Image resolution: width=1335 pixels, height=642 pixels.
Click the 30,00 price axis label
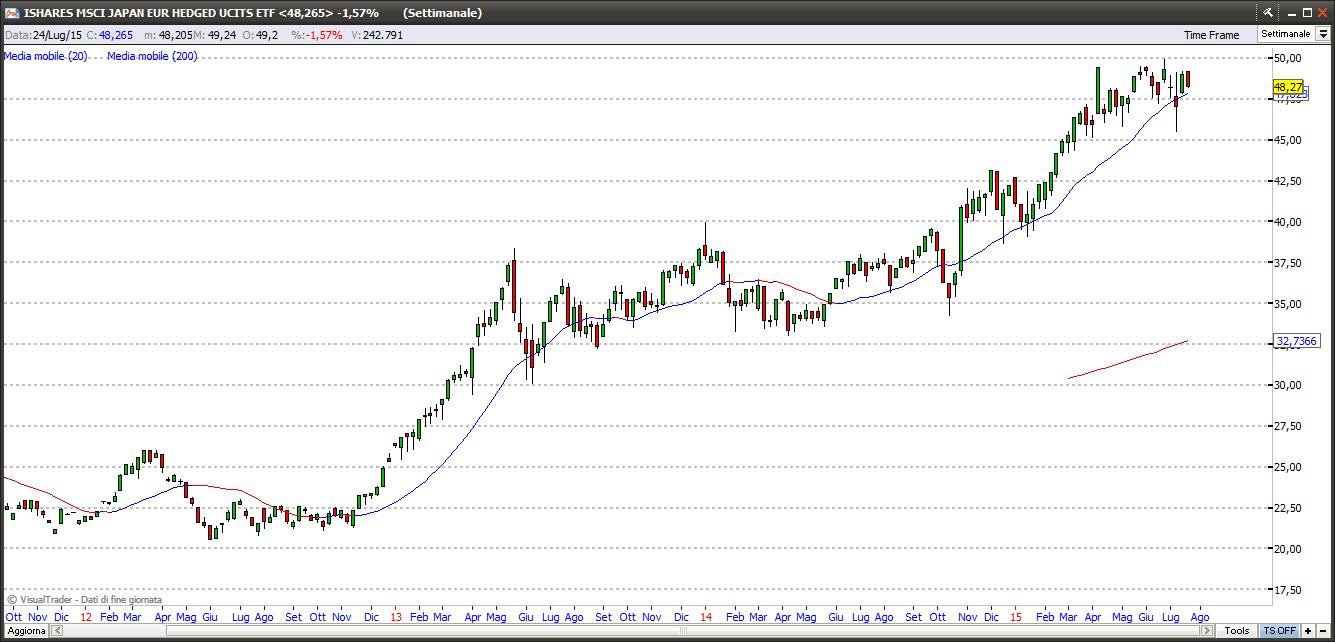click(1287, 385)
